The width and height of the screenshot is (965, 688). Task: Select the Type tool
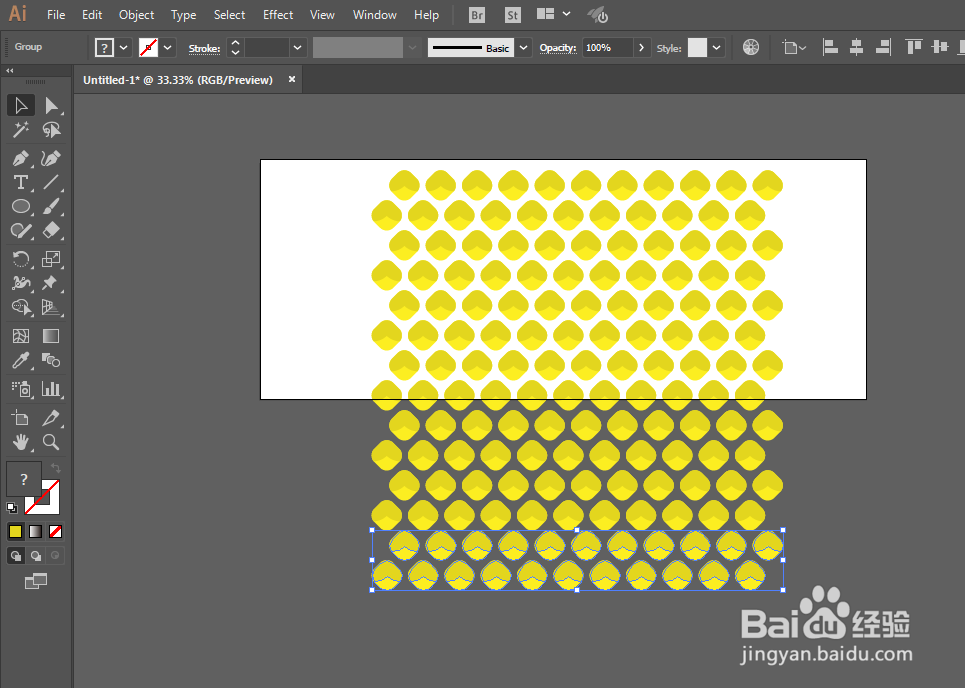point(21,183)
